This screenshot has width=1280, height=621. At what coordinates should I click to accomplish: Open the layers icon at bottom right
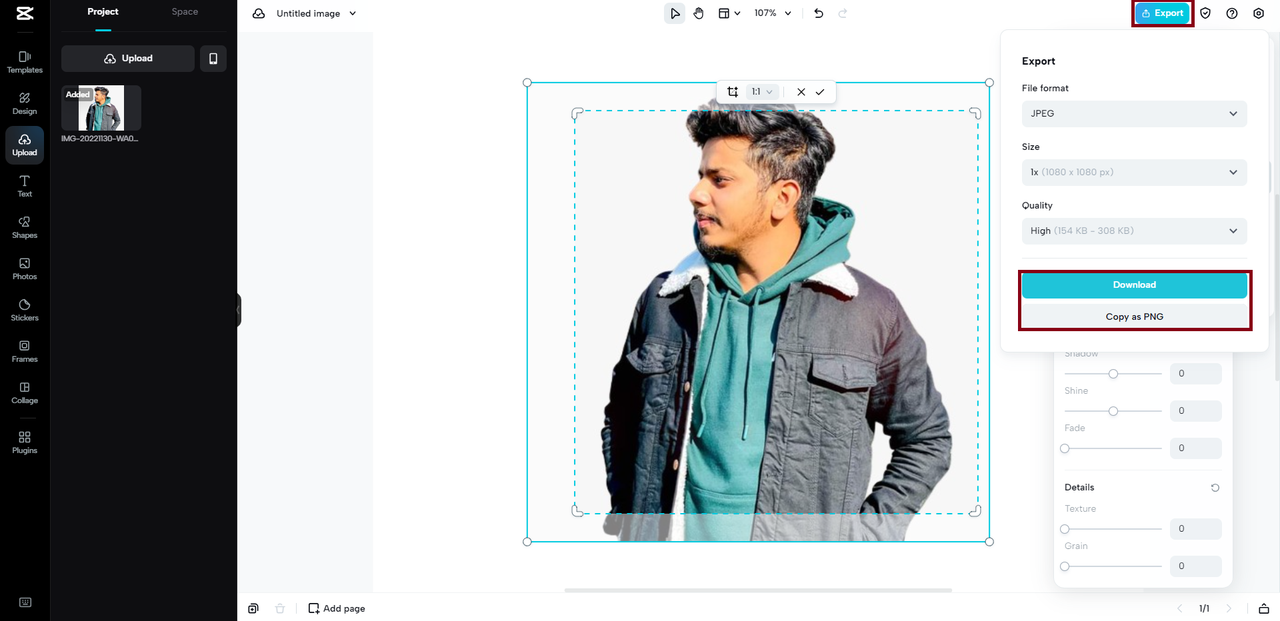(x=1264, y=608)
